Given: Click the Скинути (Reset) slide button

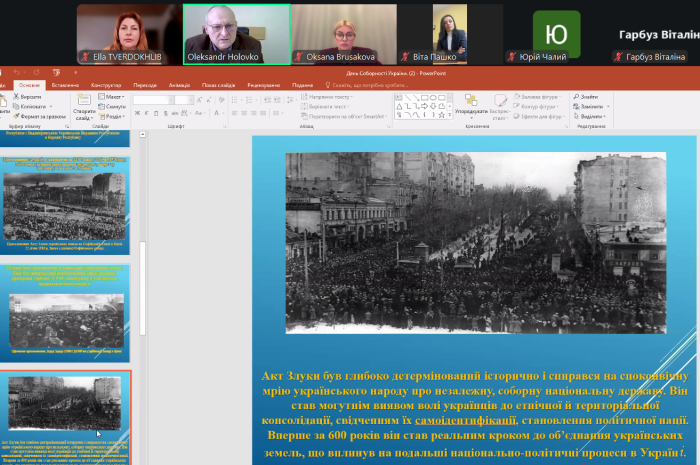Looking at the screenshot, I should coord(112,105).
